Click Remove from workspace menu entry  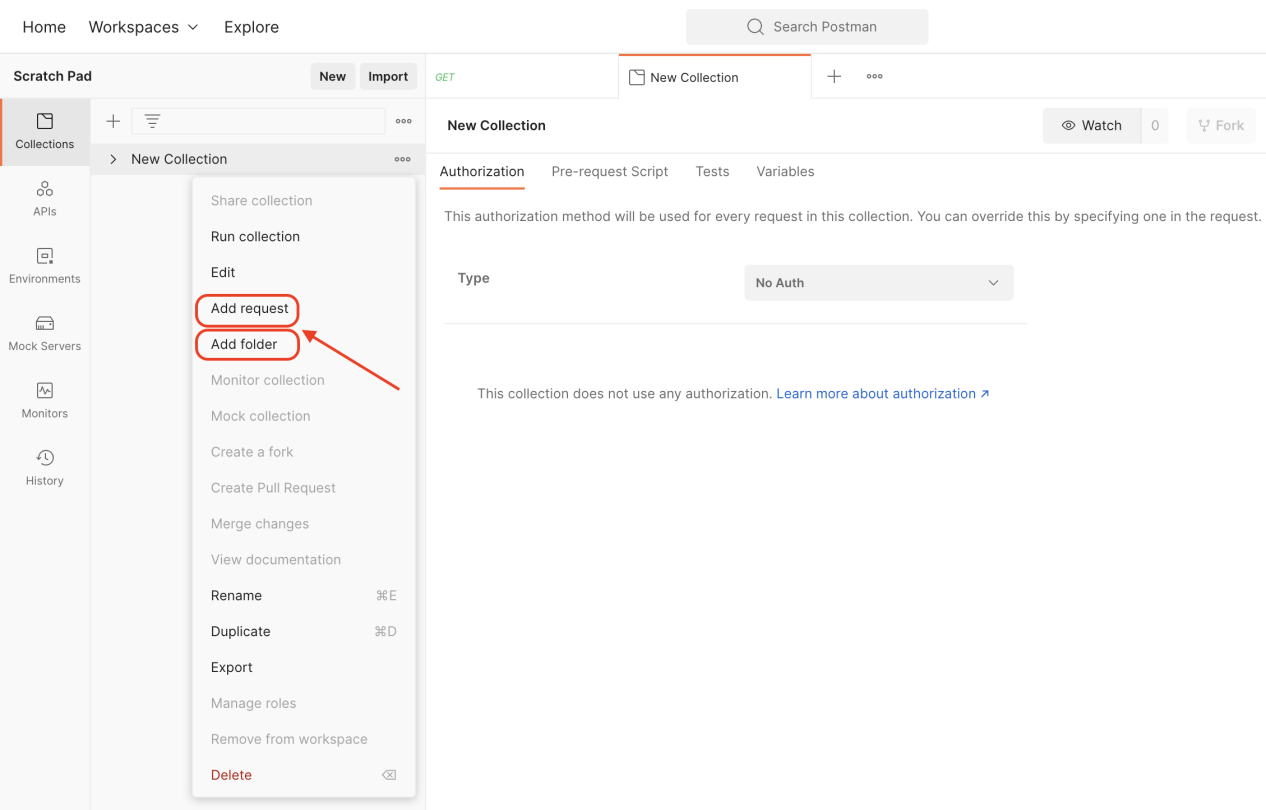[x=303, y=740]
